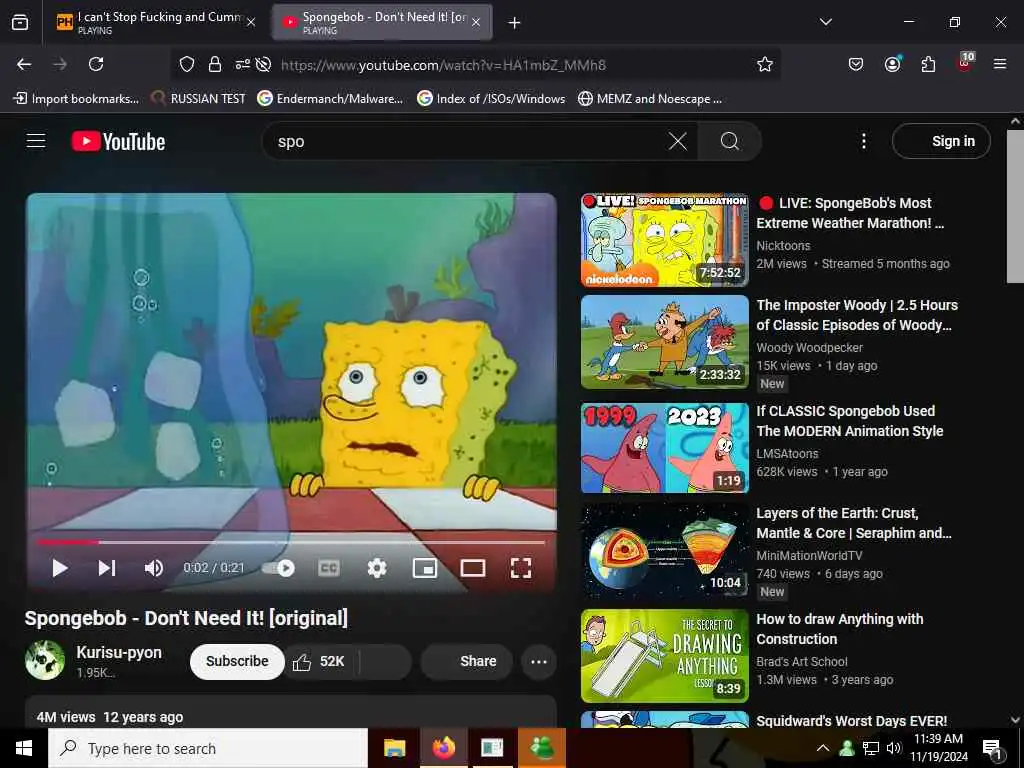Open Windows notification center
Screen dimensions: 1024x768
(x=992, y=749)
